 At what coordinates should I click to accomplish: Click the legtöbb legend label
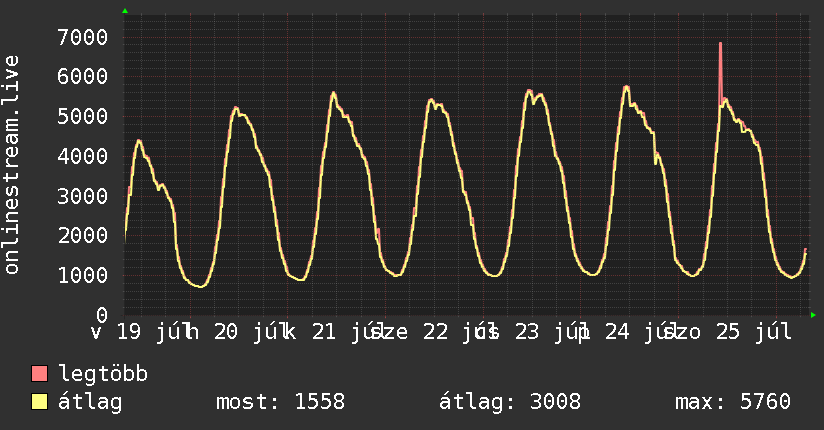pyautogui.click(x=103, y=374)
